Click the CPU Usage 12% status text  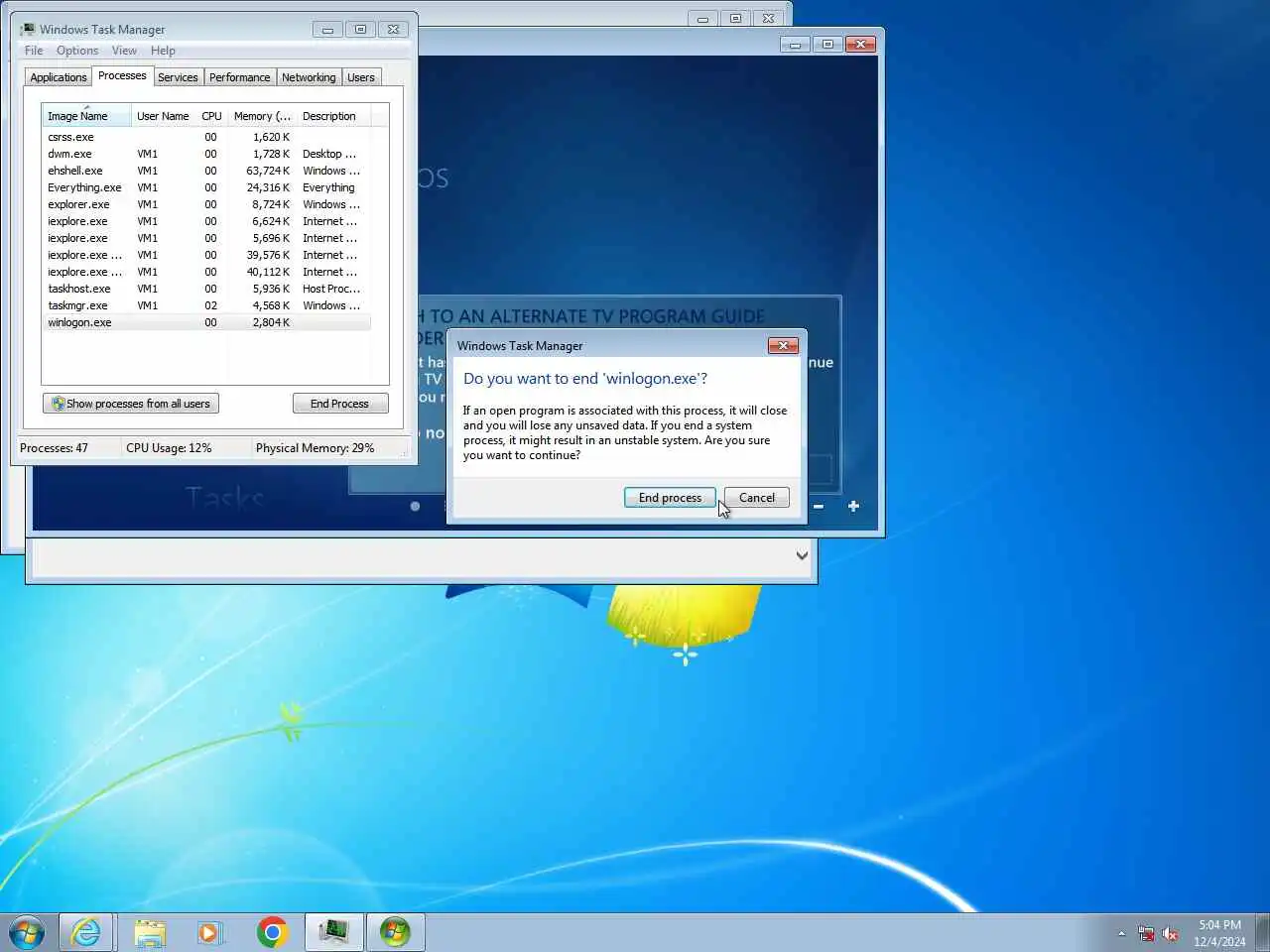click(169, 448)
